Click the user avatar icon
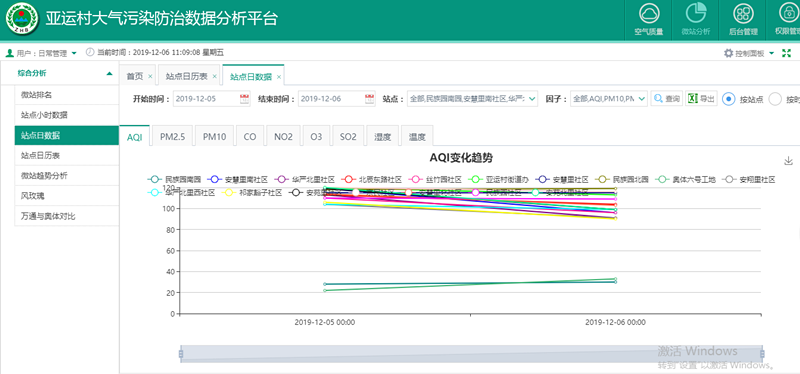Image resolution: width=800 pixels, height=374 pixels. 9,53
